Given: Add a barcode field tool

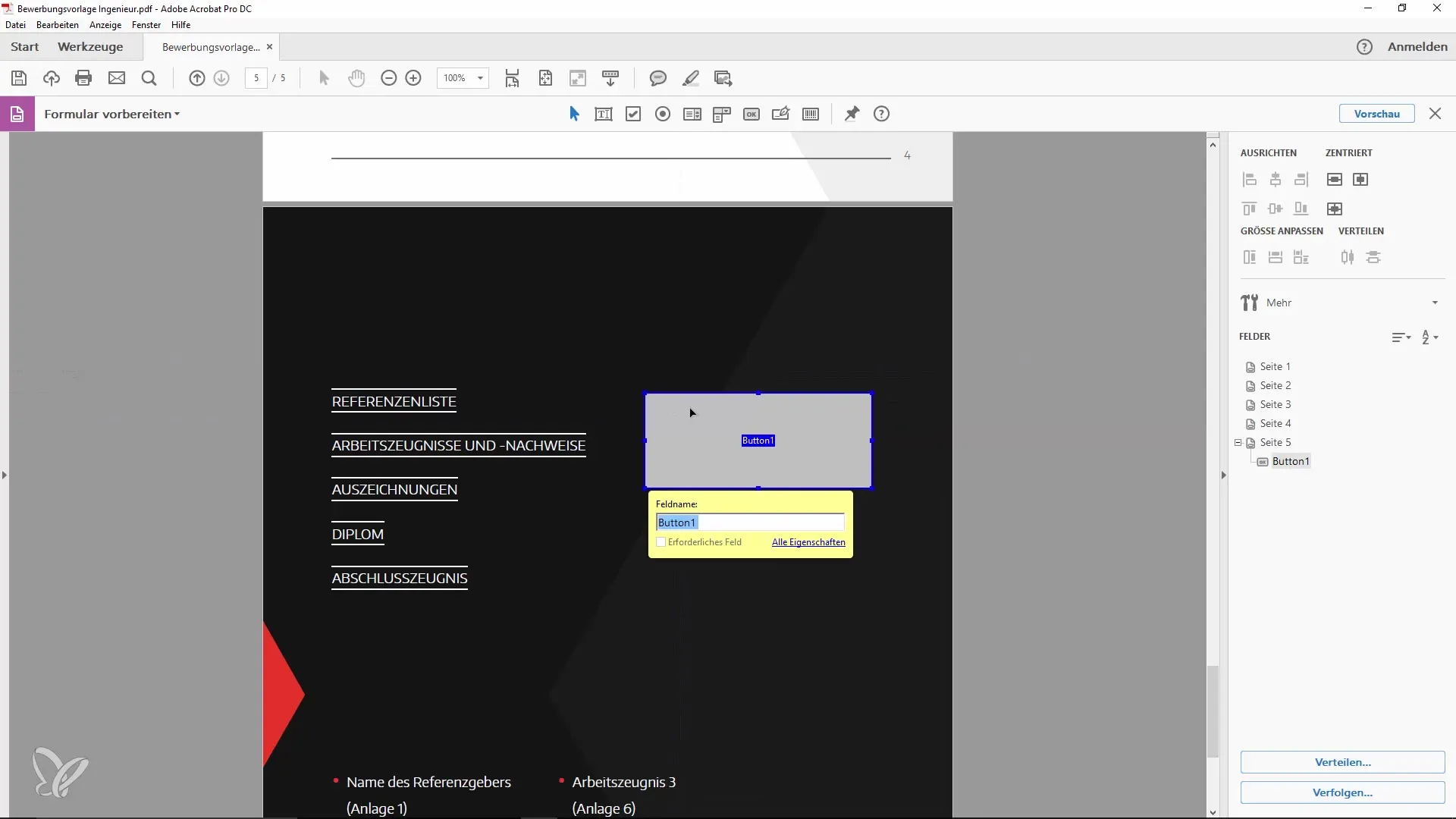Looking at the screenshot, I should pyautogui.click(x=811, y=115).
